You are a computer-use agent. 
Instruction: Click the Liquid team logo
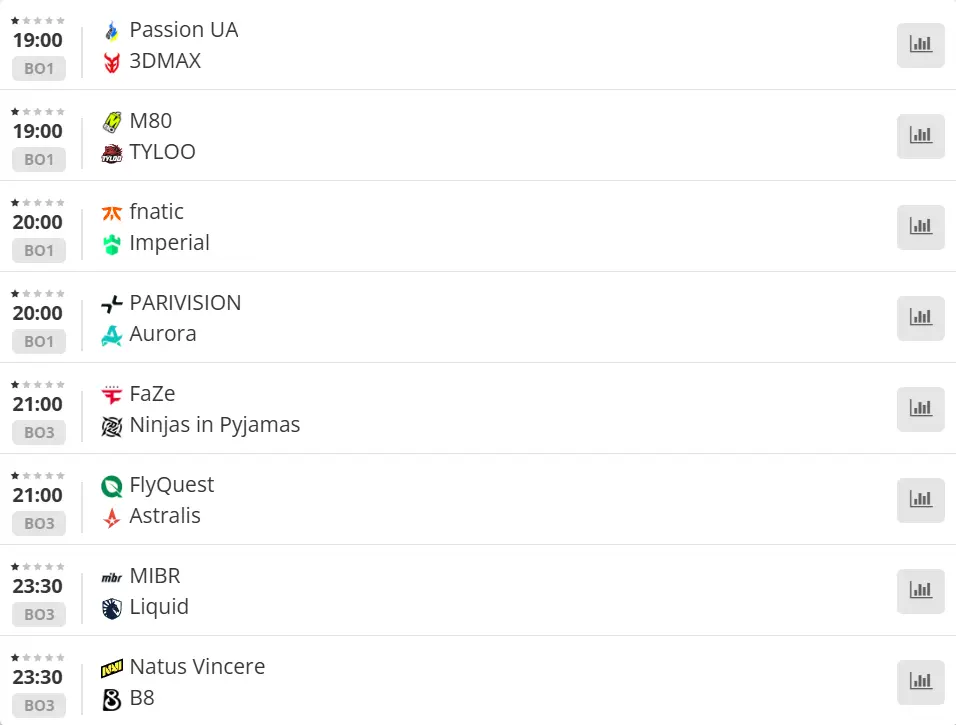tap(112, 608)
